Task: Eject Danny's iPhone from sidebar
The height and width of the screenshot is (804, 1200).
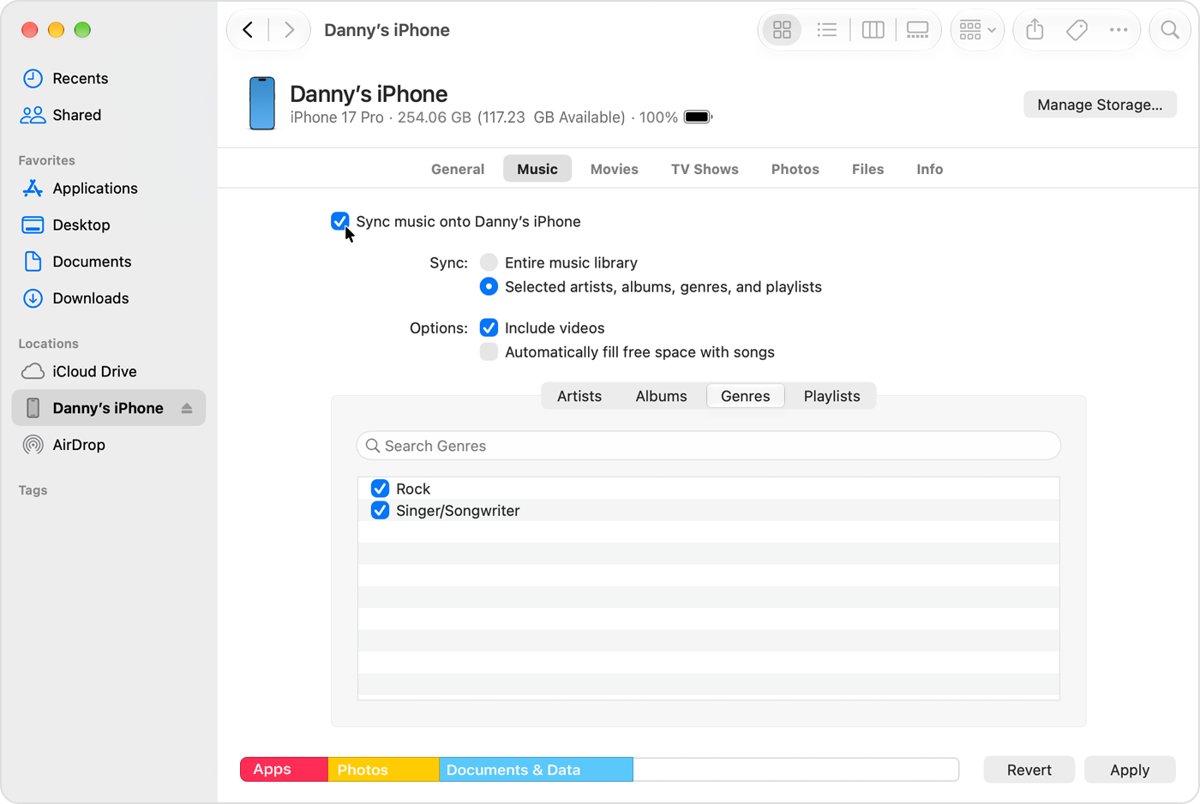Action: tap(187, 408)
